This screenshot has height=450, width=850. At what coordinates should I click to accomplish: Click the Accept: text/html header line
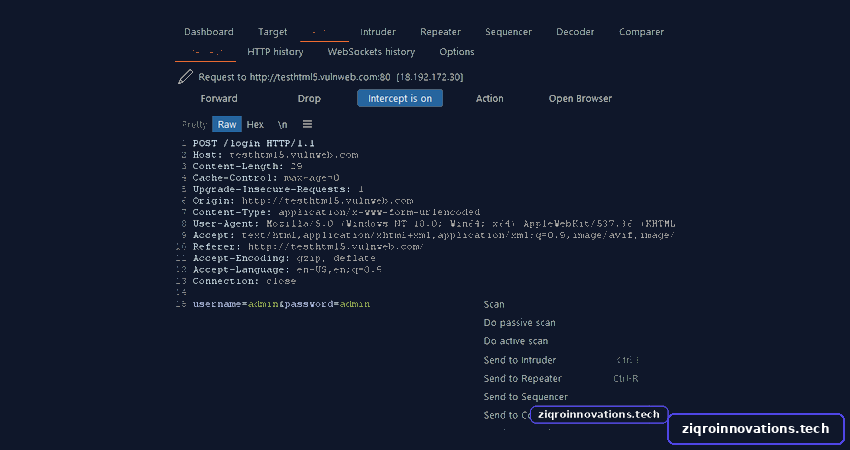click(x=434, y=235)
